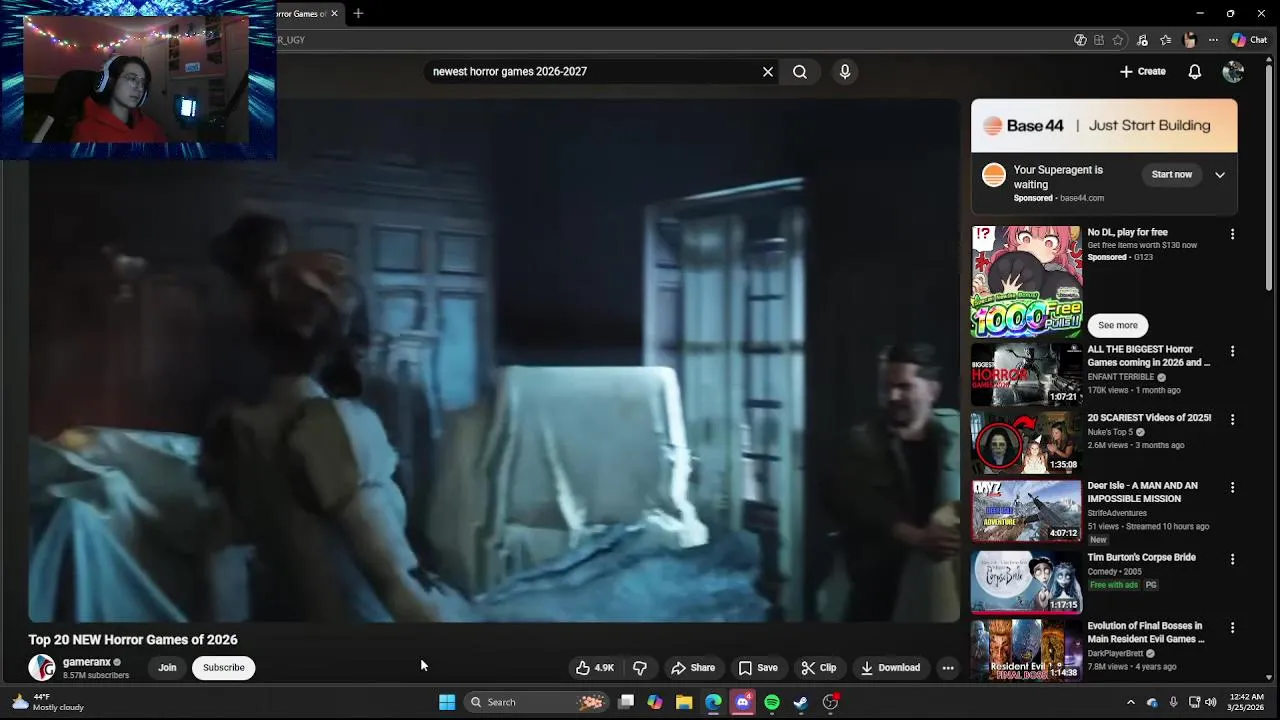Like the video with thumbs up
This screenshot has height=720, width=1280.
click(x=596, y=668)
